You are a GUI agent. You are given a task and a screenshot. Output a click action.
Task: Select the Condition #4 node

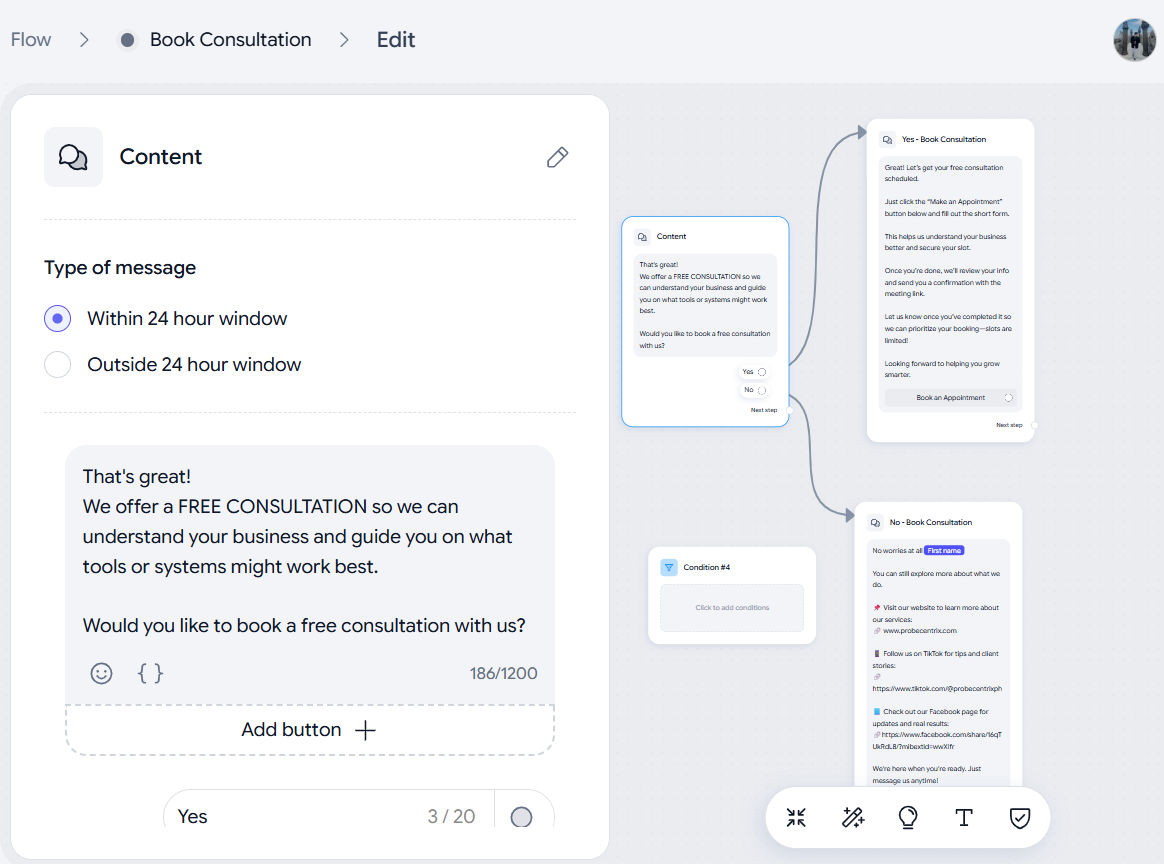point(732,595)
